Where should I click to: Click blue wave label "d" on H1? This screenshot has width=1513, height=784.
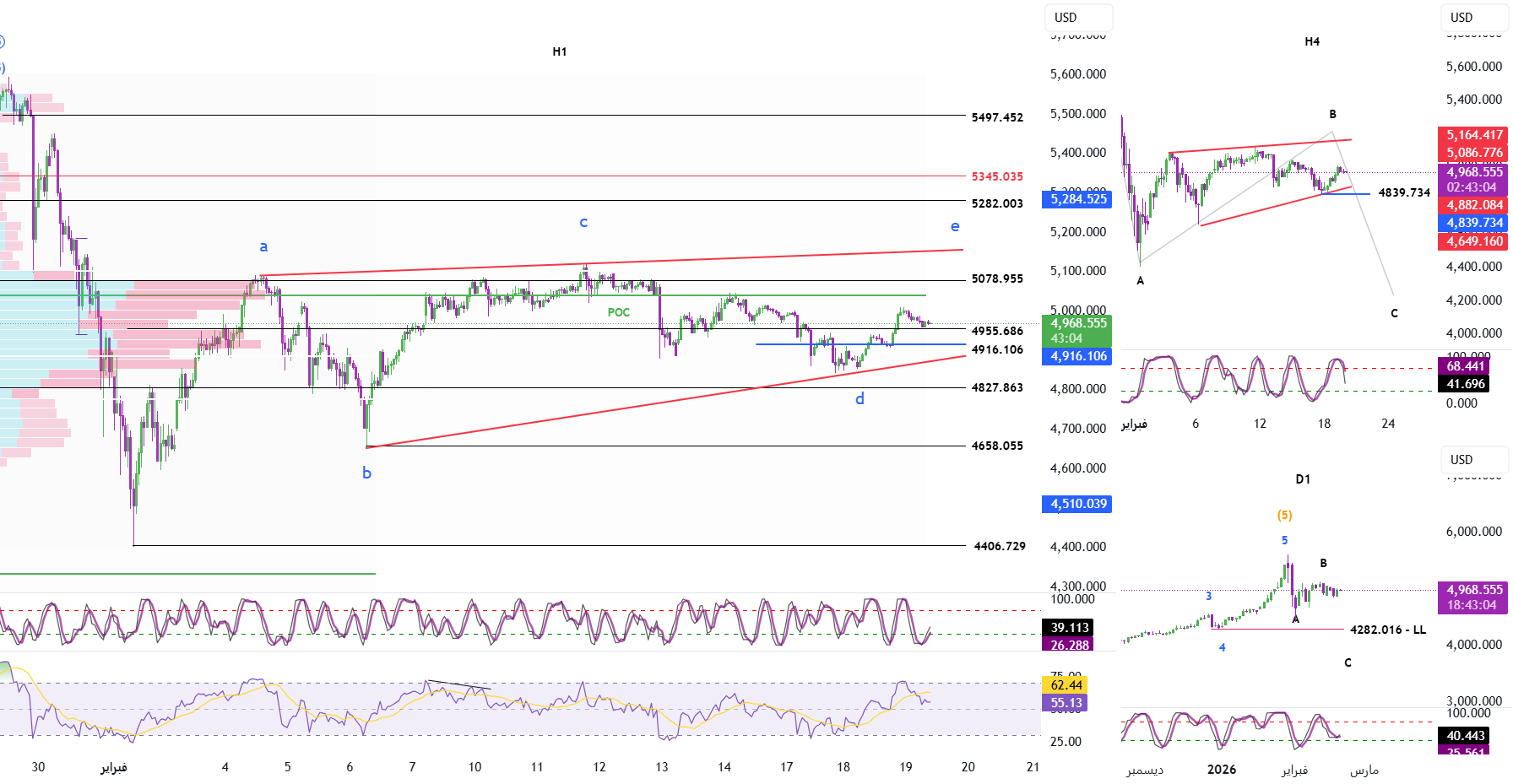[x=860, y=398]
